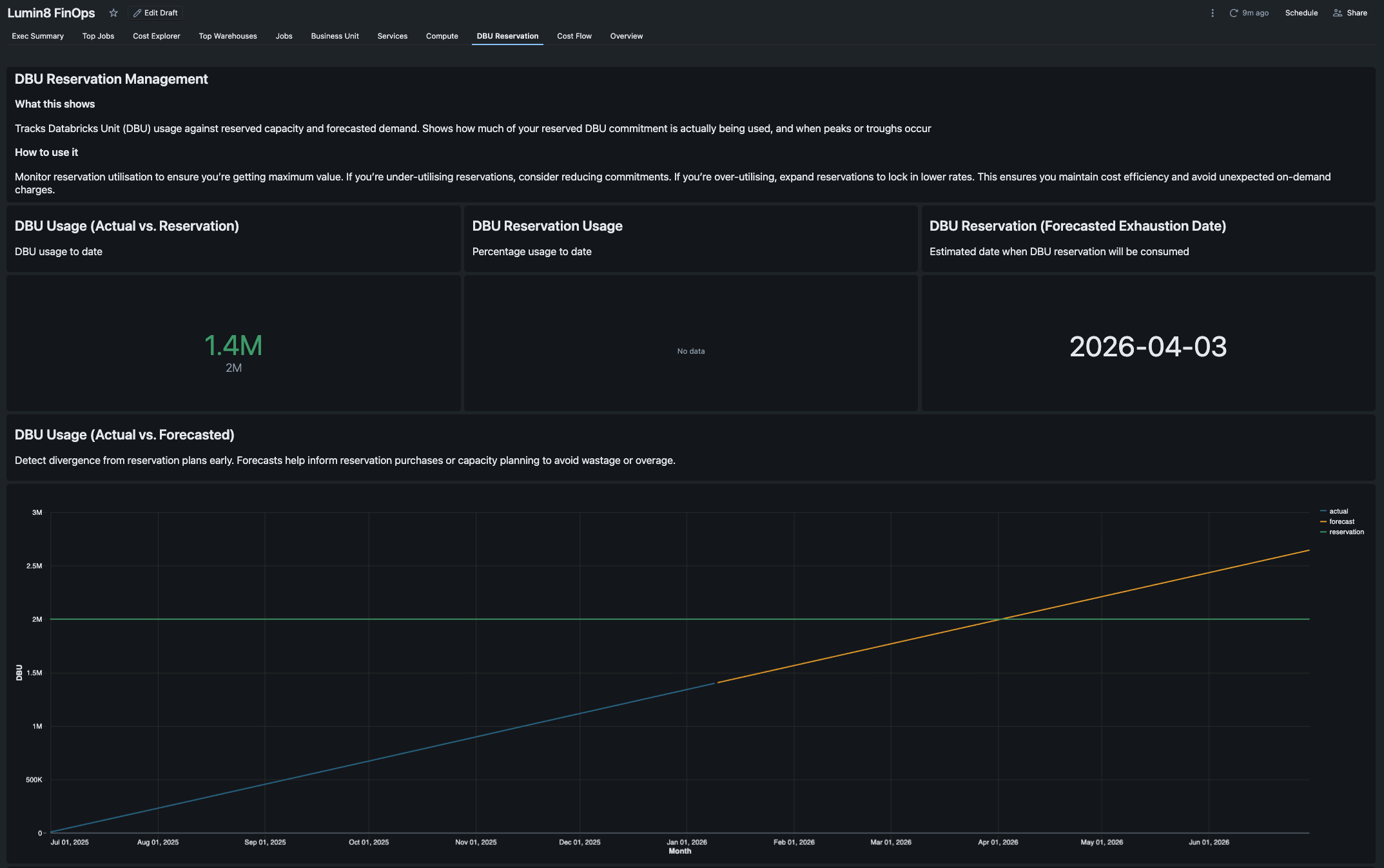Viewport: 1384px width, 868px height.
Task: Select the Compute tab
Action: click(x=442, y=36)
